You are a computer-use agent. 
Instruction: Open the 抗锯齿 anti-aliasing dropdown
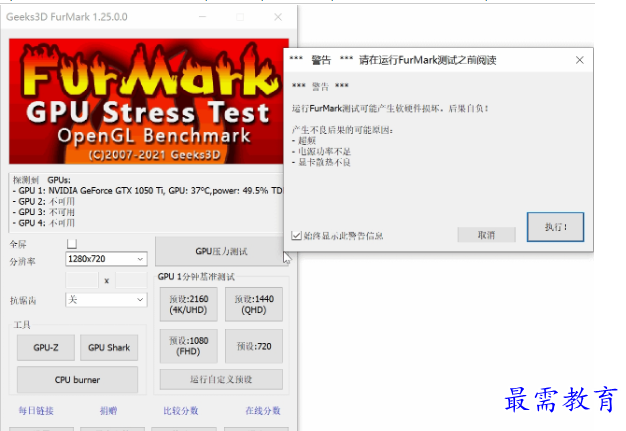pyautogui.click(x=106, y=300)
